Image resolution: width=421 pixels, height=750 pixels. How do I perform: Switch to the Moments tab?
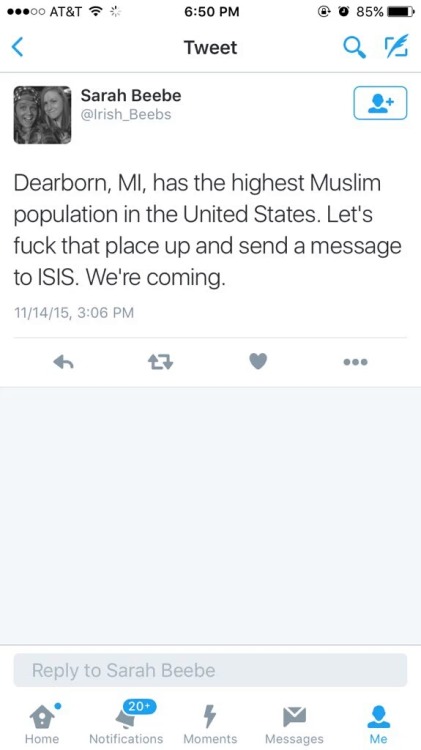(x=210, y=723)
